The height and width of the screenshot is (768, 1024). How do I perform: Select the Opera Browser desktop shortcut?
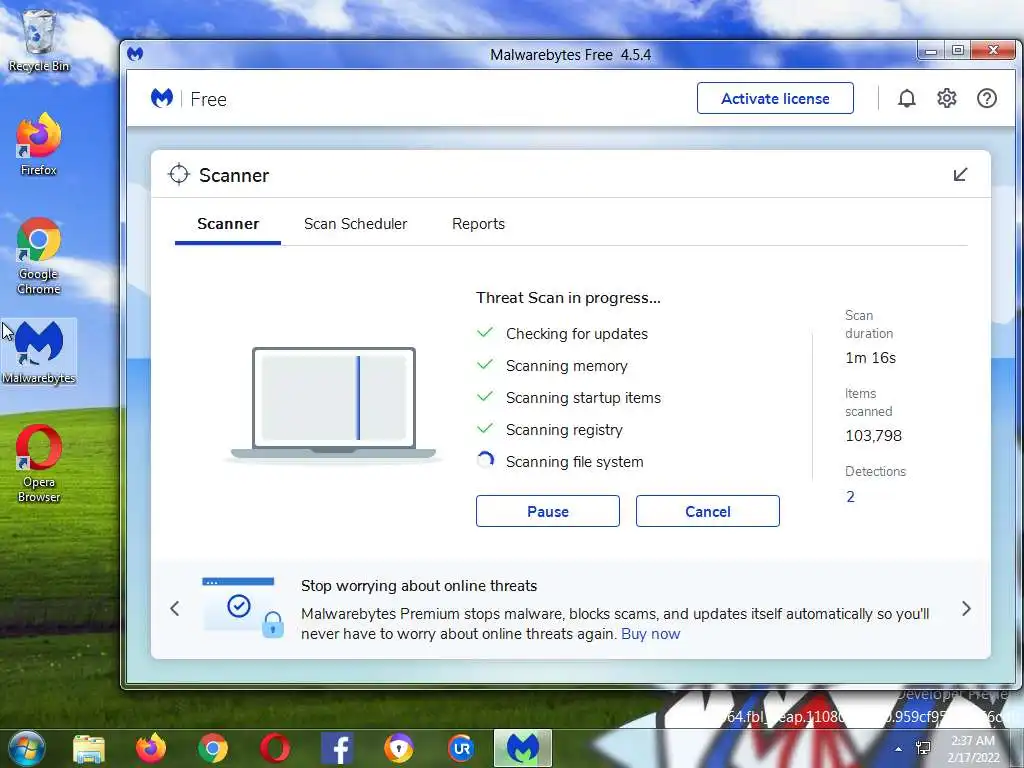39,464
